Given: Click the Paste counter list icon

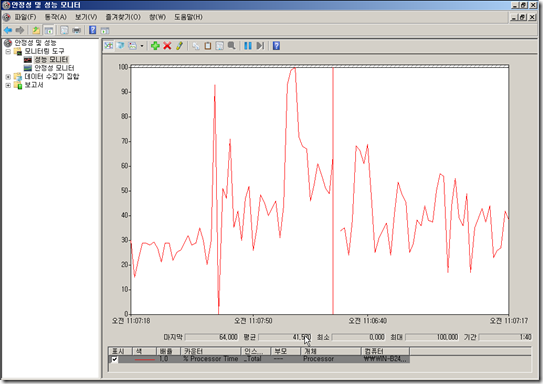Looking at the screenshot, I should tap(208, 46).
